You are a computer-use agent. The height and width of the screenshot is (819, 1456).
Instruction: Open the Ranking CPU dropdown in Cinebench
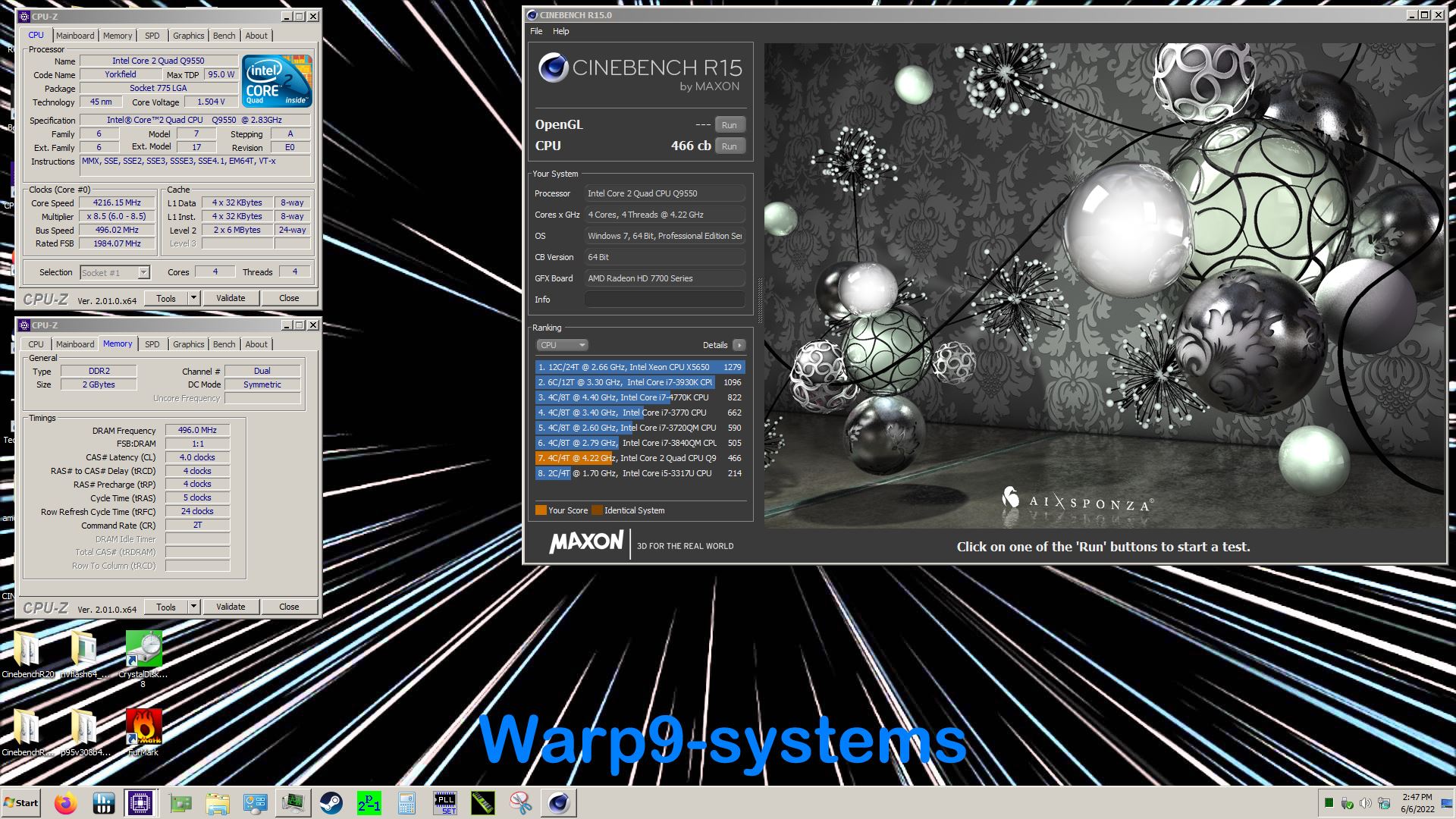coord(562,345)
